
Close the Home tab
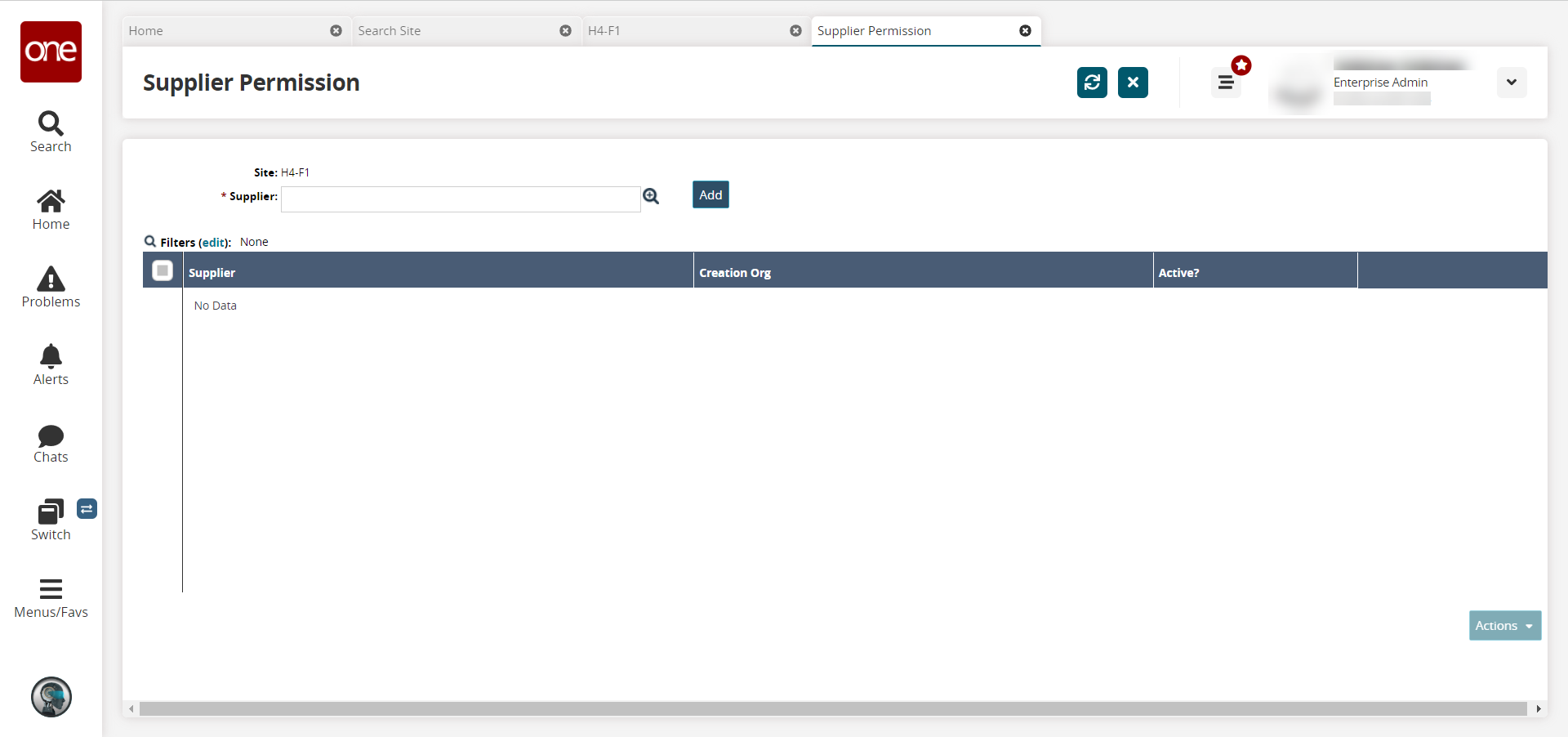336,31
